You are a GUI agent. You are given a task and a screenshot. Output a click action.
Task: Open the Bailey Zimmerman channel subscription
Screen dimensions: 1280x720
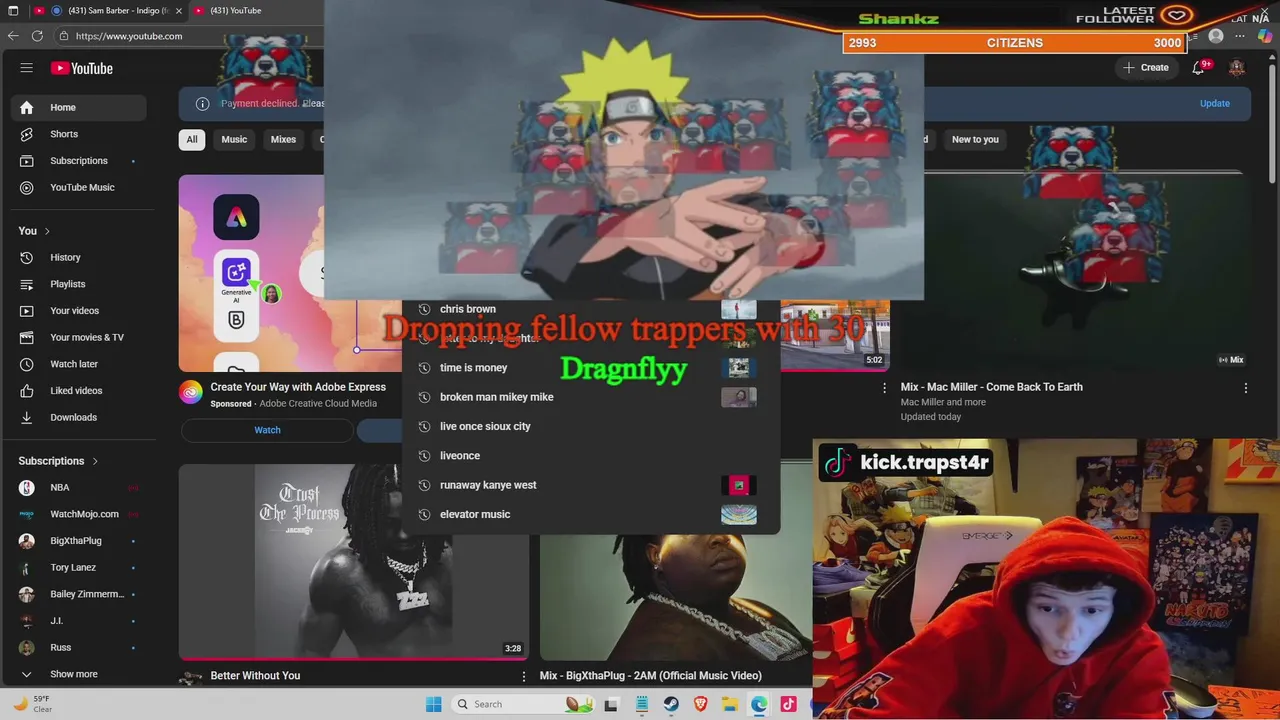[x=79, y=594]
